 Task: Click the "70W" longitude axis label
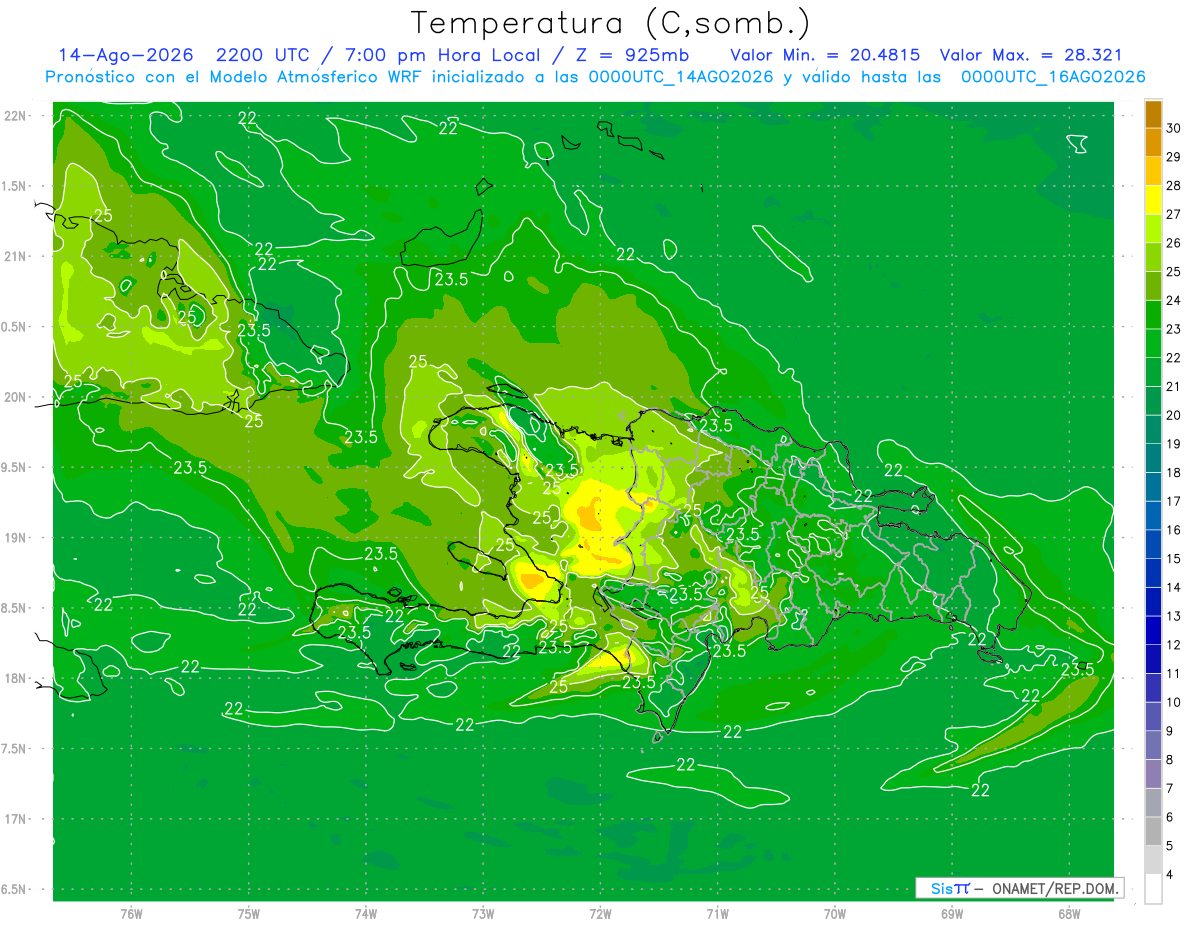coord(835,913)
